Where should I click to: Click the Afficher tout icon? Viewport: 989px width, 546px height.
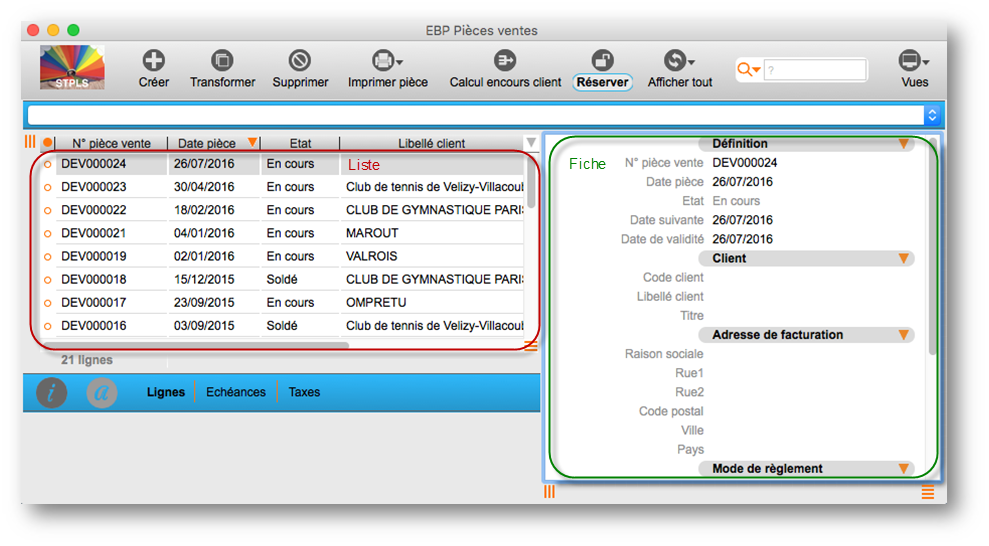point(677,60)
